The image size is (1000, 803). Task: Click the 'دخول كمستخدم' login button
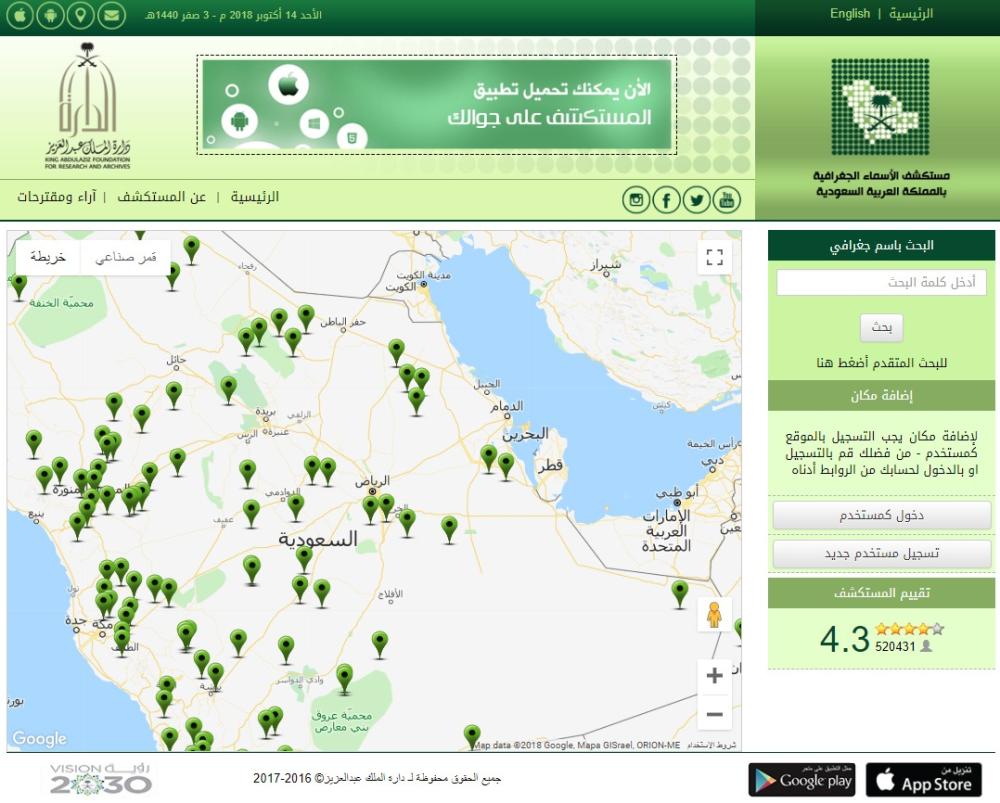click(881, 516)
